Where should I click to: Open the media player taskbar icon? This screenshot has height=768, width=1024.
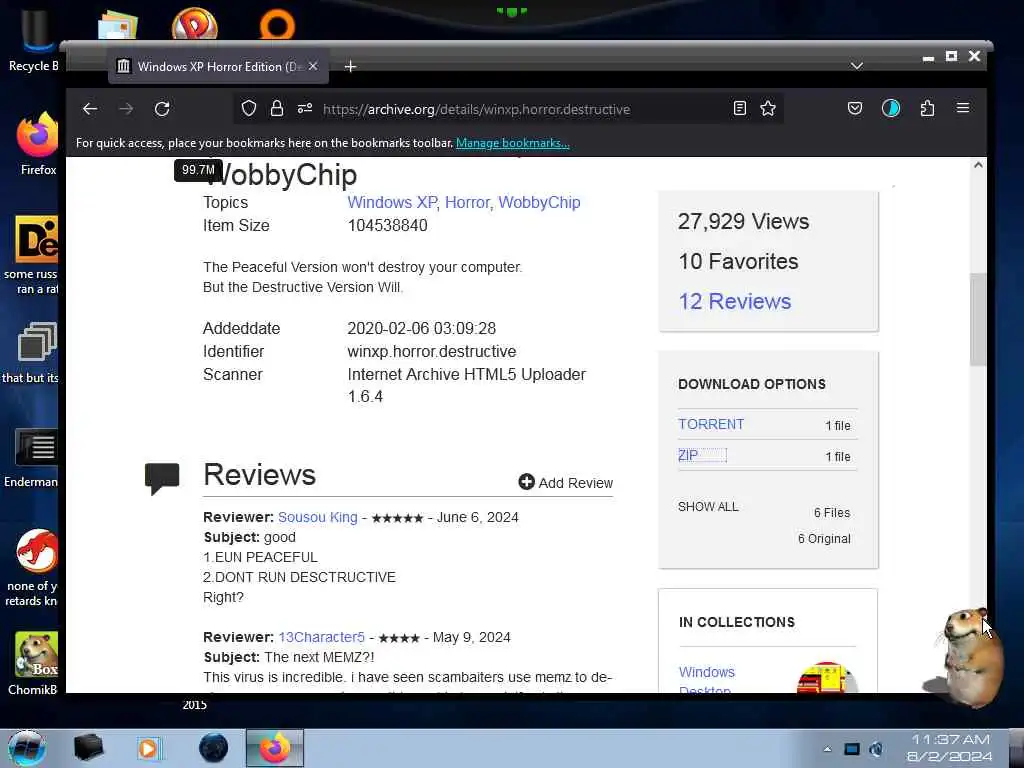(x=148, y=748)
